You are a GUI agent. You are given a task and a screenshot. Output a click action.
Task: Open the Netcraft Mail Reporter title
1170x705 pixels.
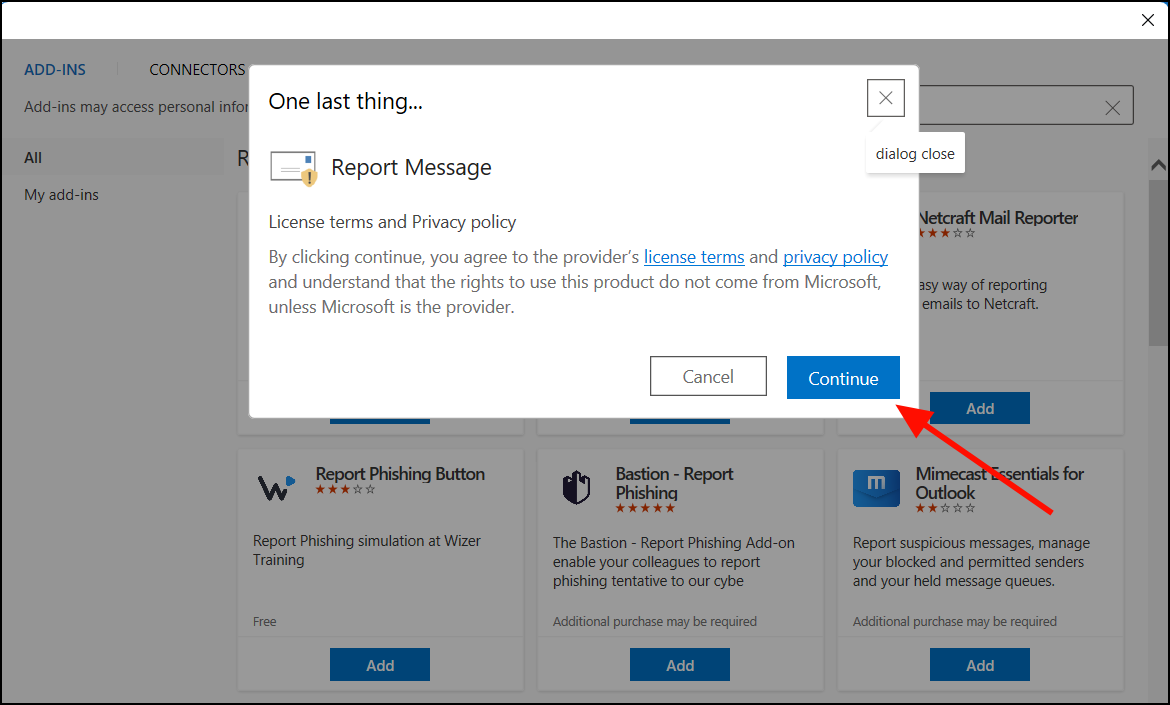click(998, 218)
